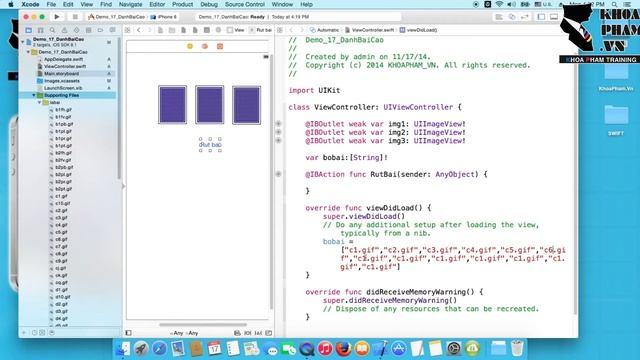Viewport: 640px width, 360px height.
Task: Open the Project navigator tab icon
Action: click(29, 30)
